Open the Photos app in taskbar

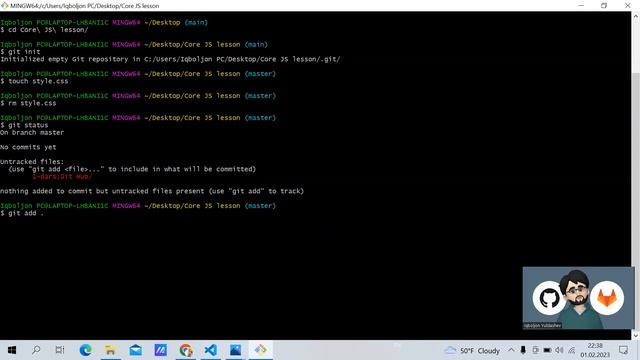[236, 350]
